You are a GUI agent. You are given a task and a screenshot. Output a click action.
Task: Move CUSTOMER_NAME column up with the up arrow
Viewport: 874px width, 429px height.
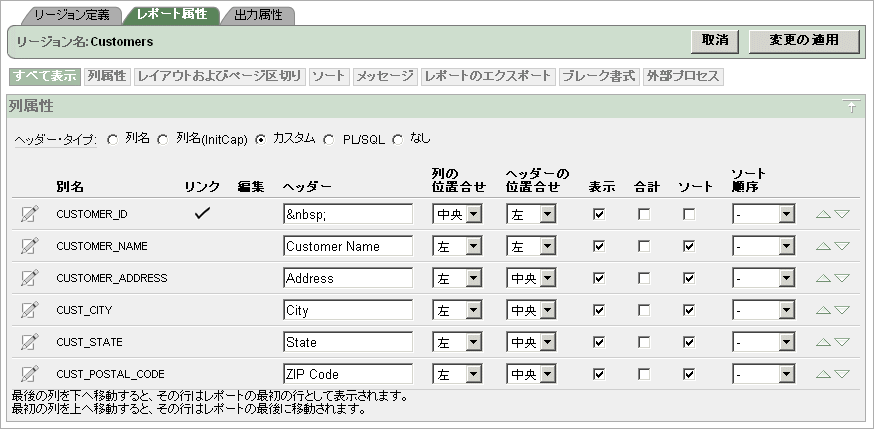(823, 246)
